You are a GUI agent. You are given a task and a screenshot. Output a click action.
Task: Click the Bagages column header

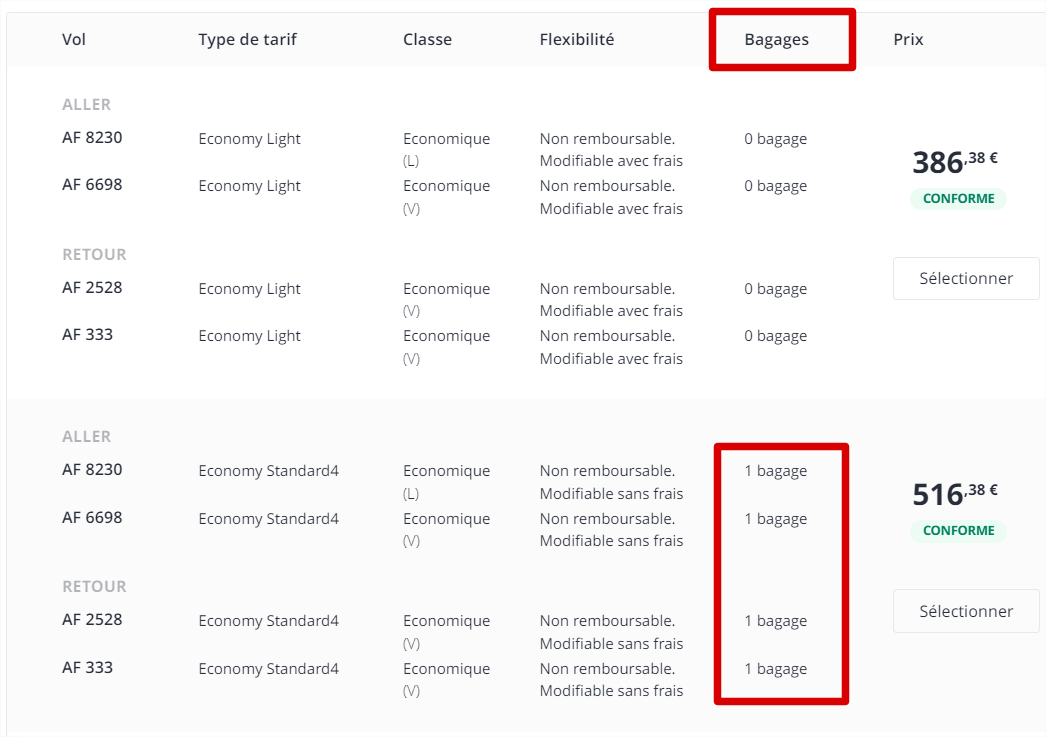(x=776, y=39)
